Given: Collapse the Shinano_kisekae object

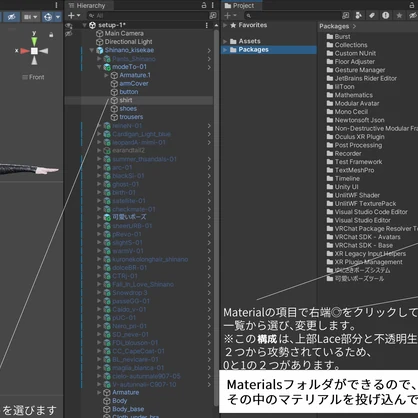Looking at the screenshot, I should pos(92,50).
